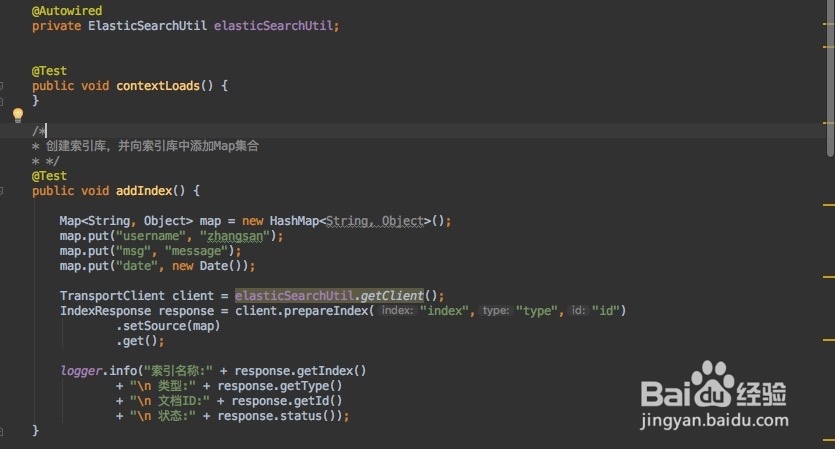Click the logger.info call
The width and height of the screenshot is (835, 449).
(x=99, y=371)
